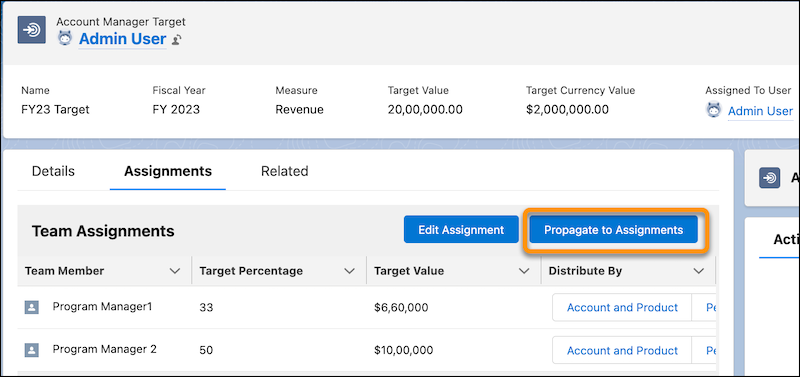
Task: Choose Account and Product for Program Manager 2
Action: 622,350
